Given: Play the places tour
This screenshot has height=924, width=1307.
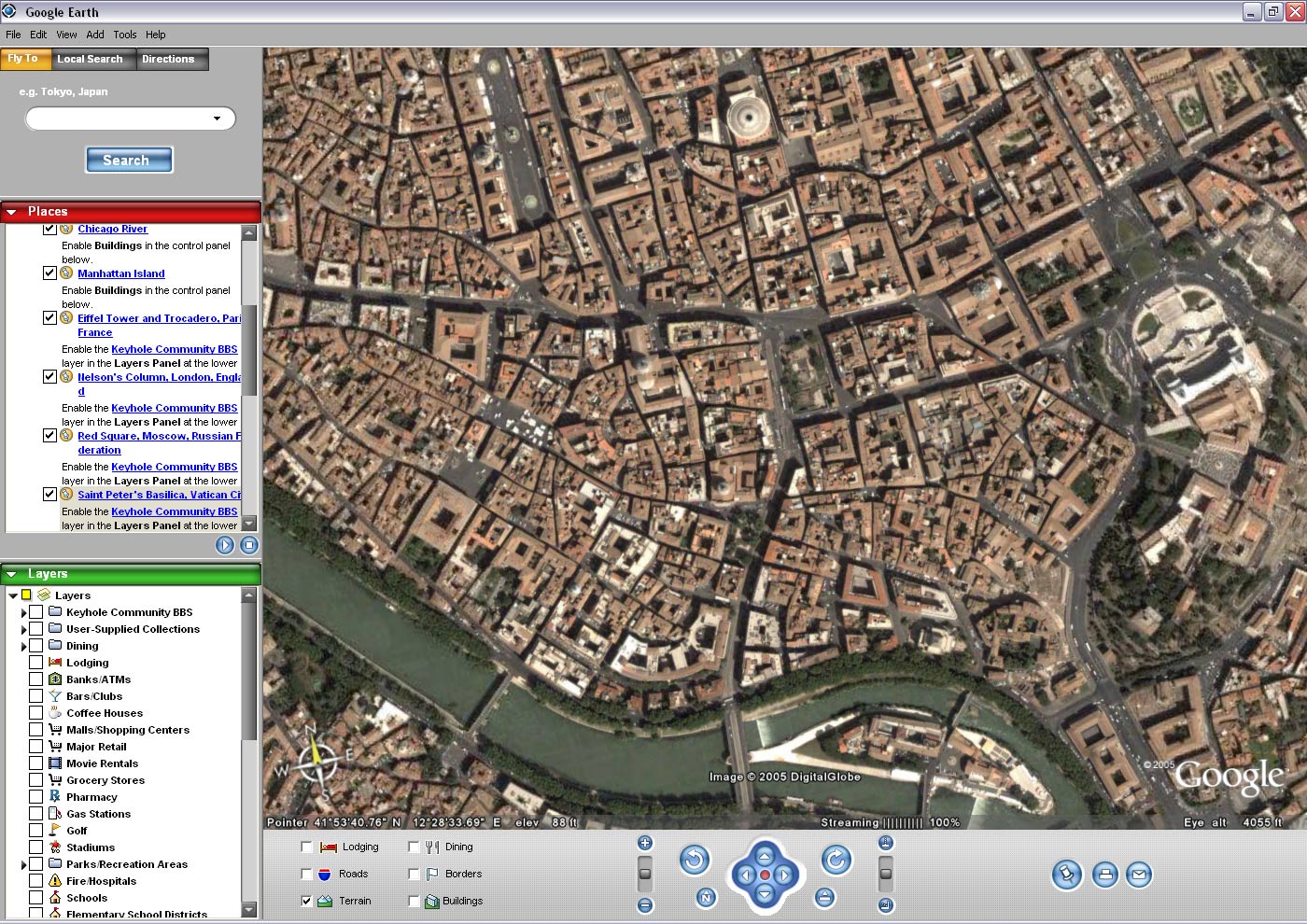Looking at the screenshot, I should click(225, 545).
